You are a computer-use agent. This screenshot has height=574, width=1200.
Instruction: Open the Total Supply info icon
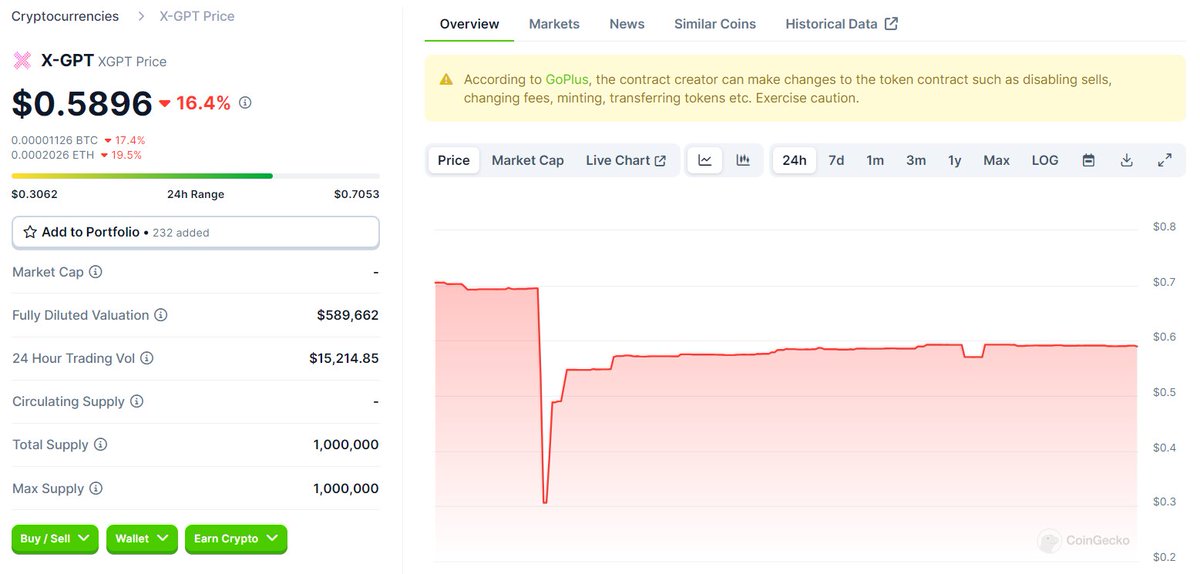[100, 445]
